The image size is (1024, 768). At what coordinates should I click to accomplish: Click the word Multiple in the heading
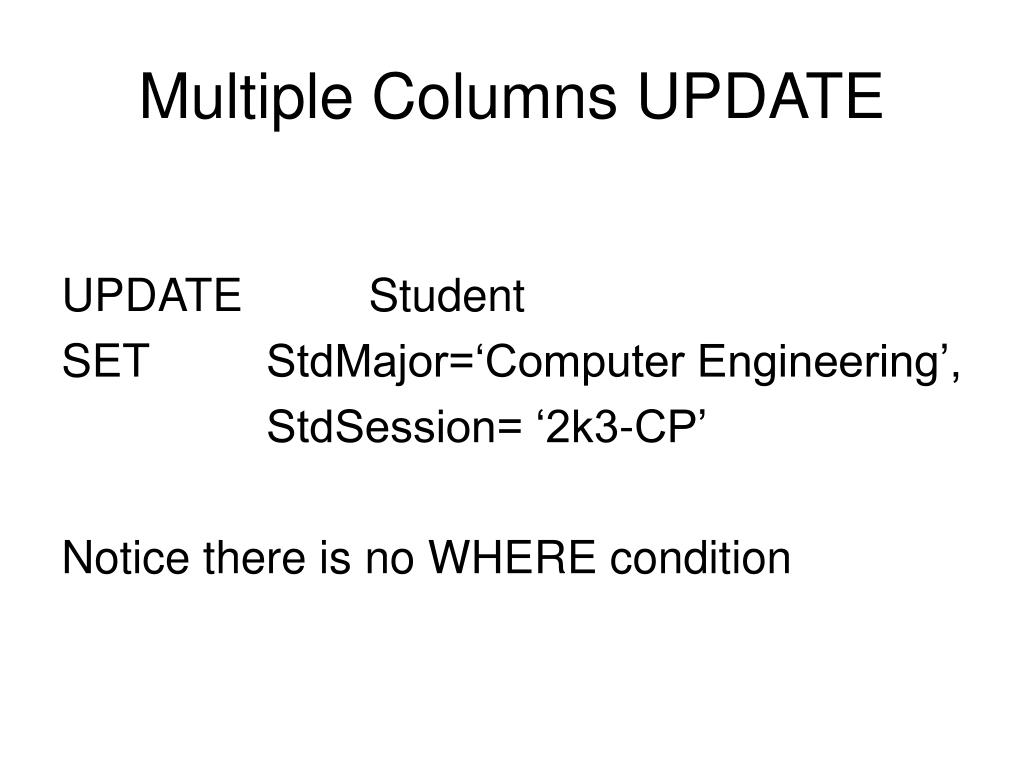(246, 98)
